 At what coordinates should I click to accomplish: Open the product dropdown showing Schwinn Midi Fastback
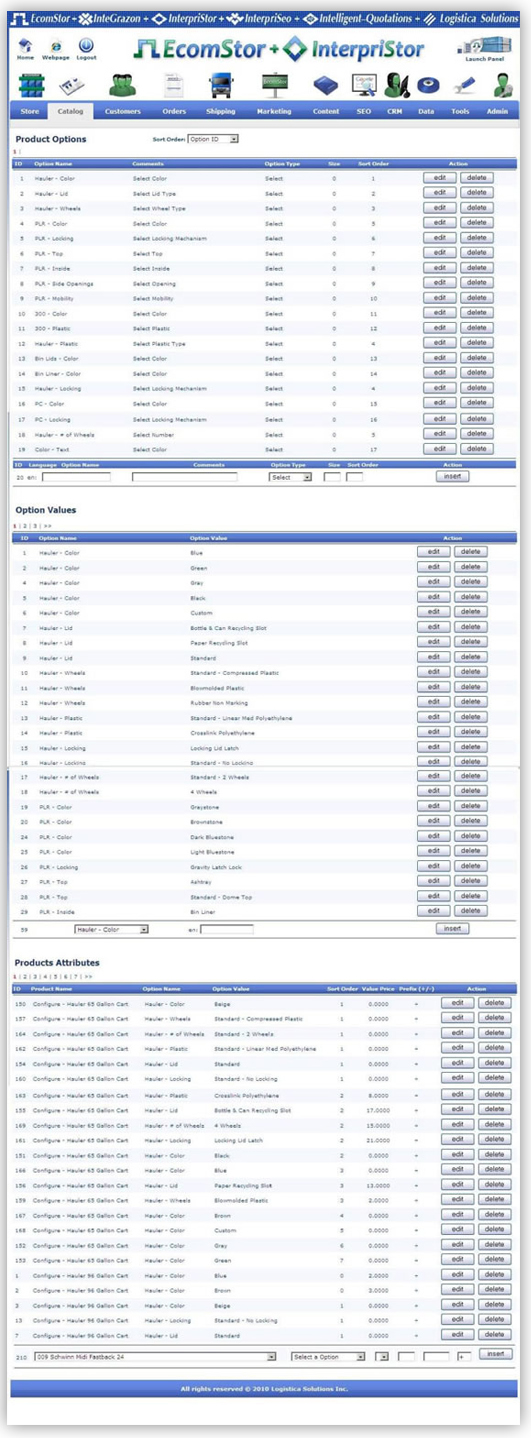tap(154, 1357)
